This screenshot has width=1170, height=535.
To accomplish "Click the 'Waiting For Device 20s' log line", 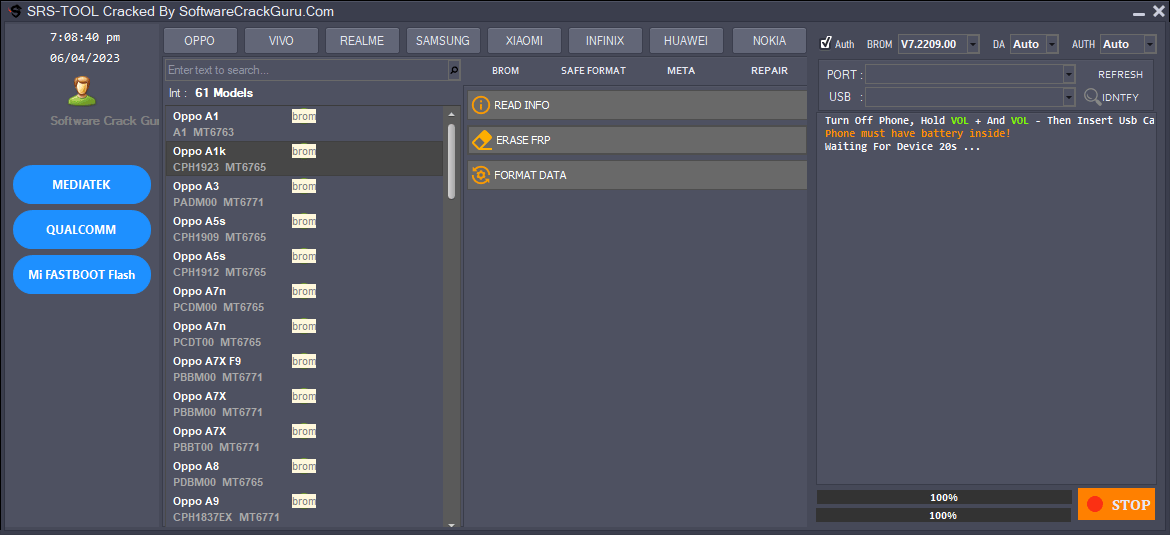I will 902,147.
